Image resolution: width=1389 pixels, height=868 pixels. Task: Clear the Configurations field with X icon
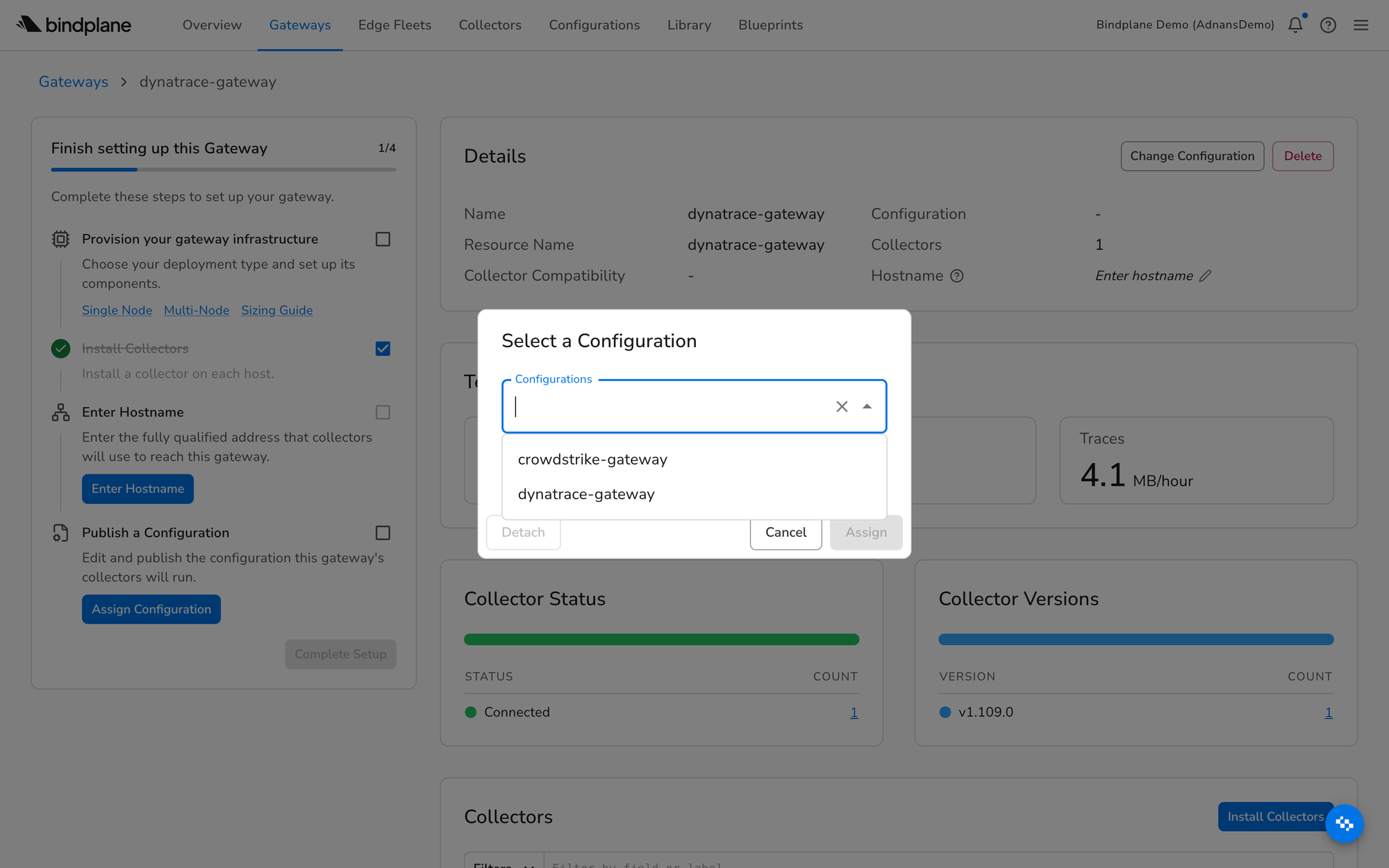tap(842, 407)
